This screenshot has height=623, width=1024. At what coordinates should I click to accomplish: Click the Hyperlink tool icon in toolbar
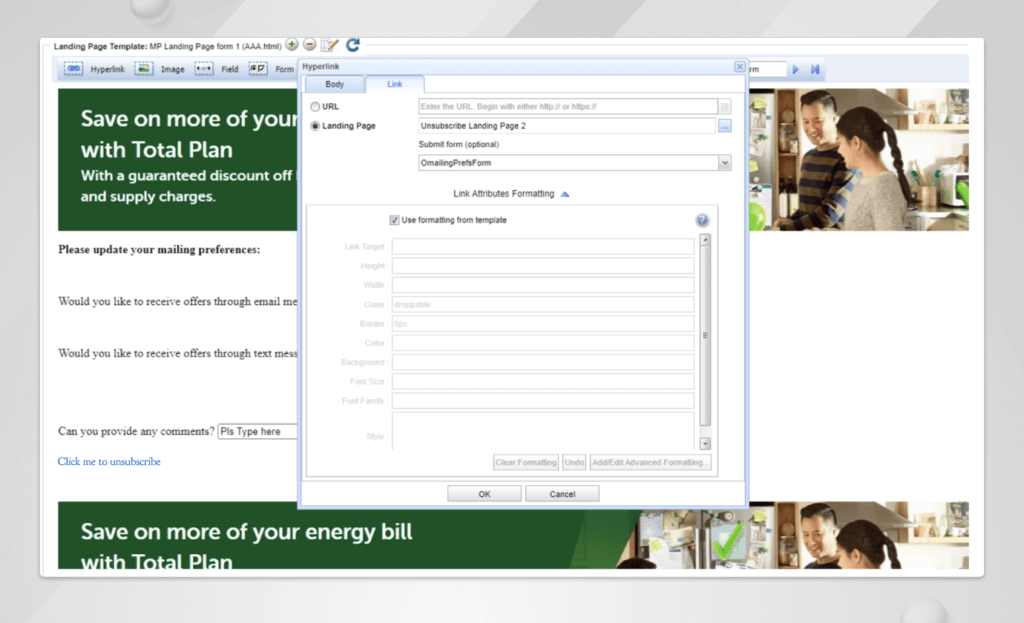point(73,69)
